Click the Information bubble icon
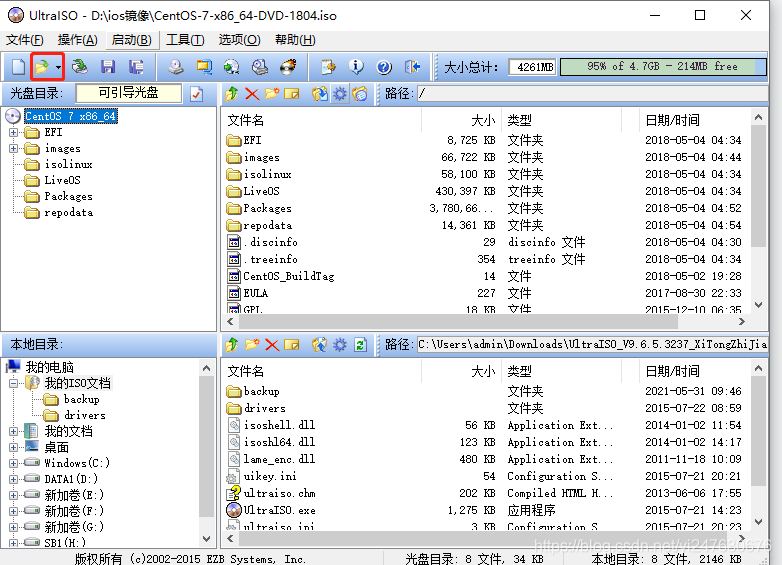Screen dimensions: 782x565 pos(356,67)
